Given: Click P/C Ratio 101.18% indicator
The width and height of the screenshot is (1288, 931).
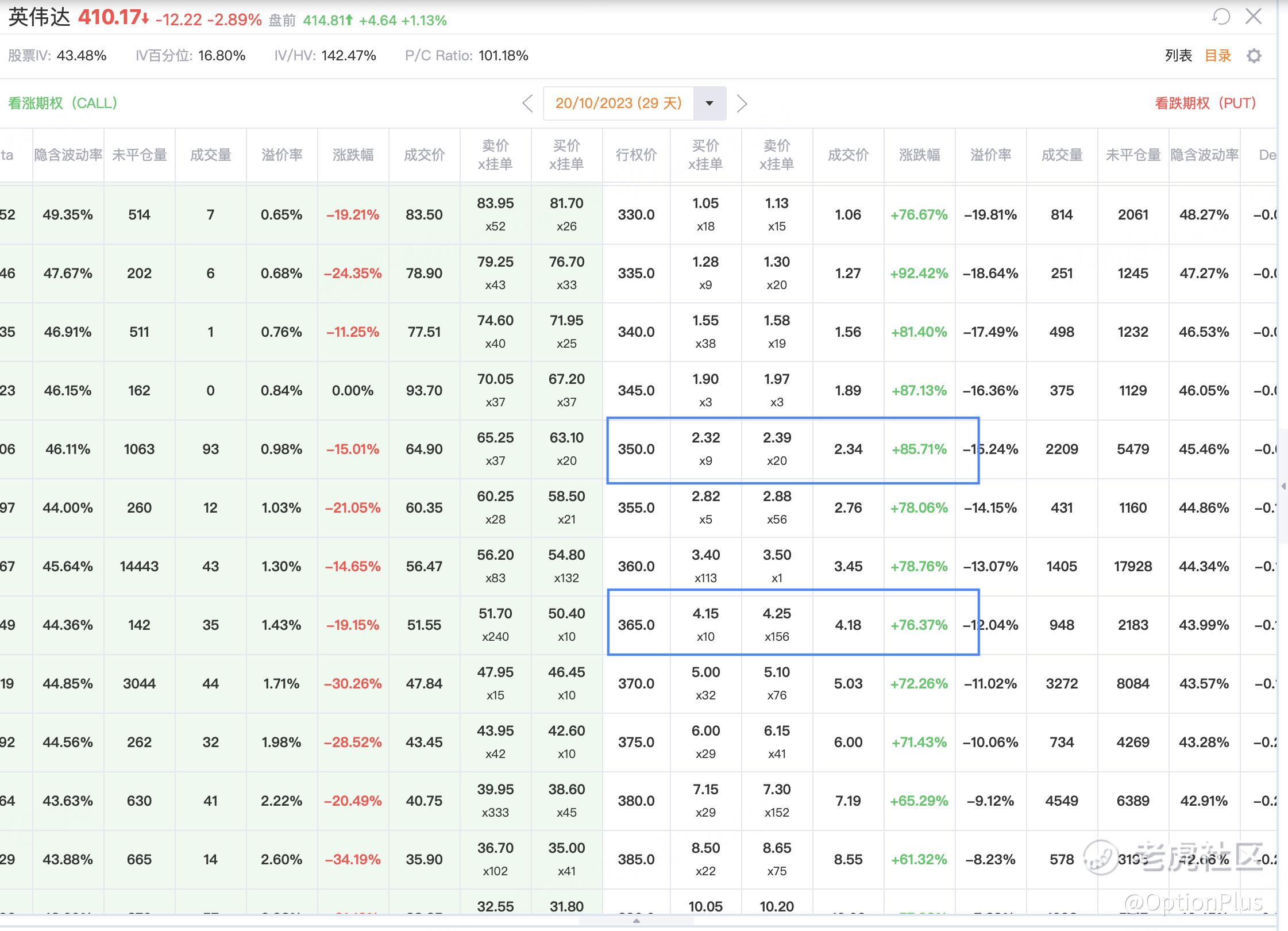Looking at the screenshot, I should tap(466, 56).
